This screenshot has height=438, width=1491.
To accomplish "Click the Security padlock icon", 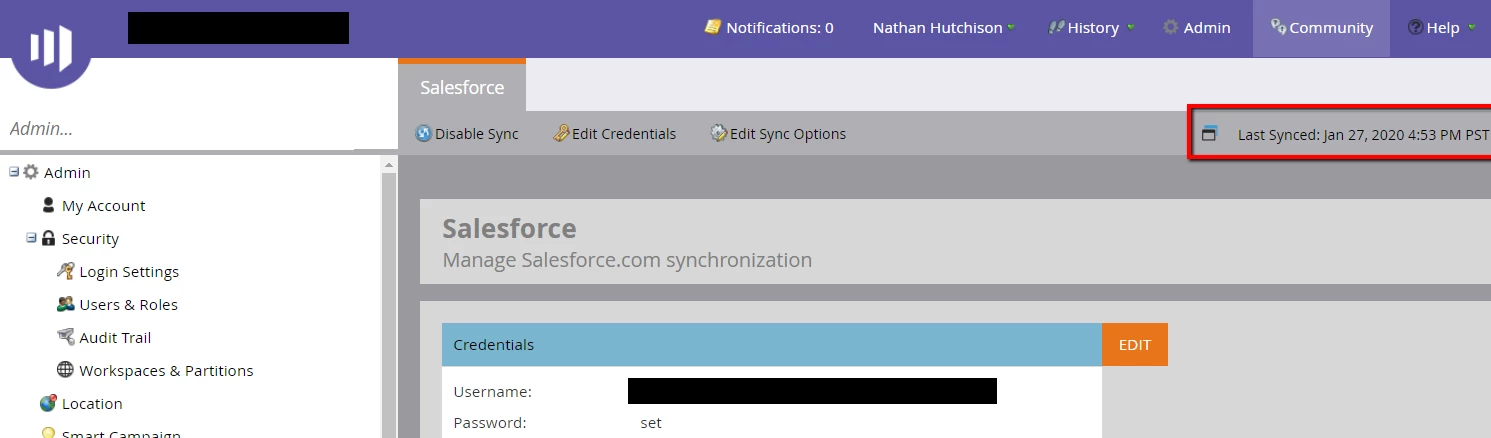I will coord(48,238).
